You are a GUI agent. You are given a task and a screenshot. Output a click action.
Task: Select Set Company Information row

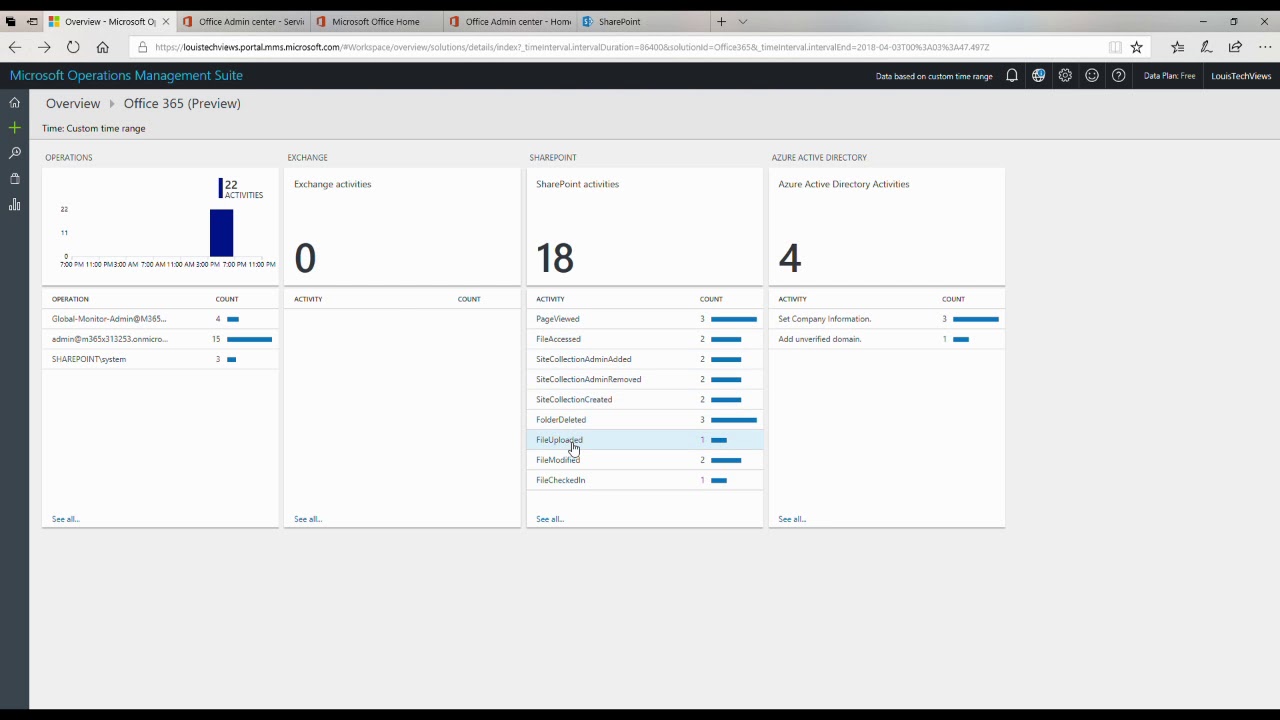887,319
